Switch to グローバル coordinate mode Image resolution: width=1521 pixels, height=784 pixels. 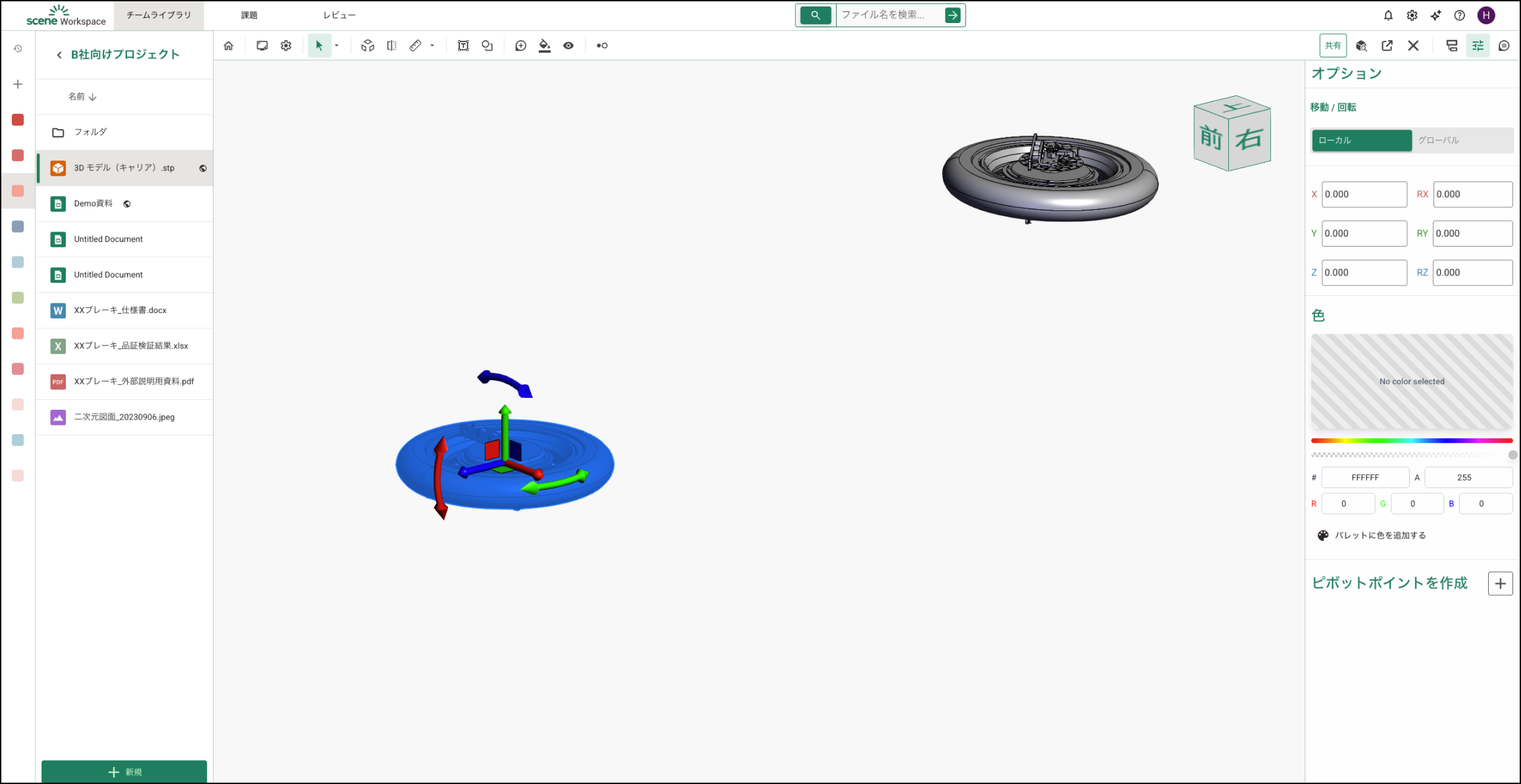point(1438,140)
